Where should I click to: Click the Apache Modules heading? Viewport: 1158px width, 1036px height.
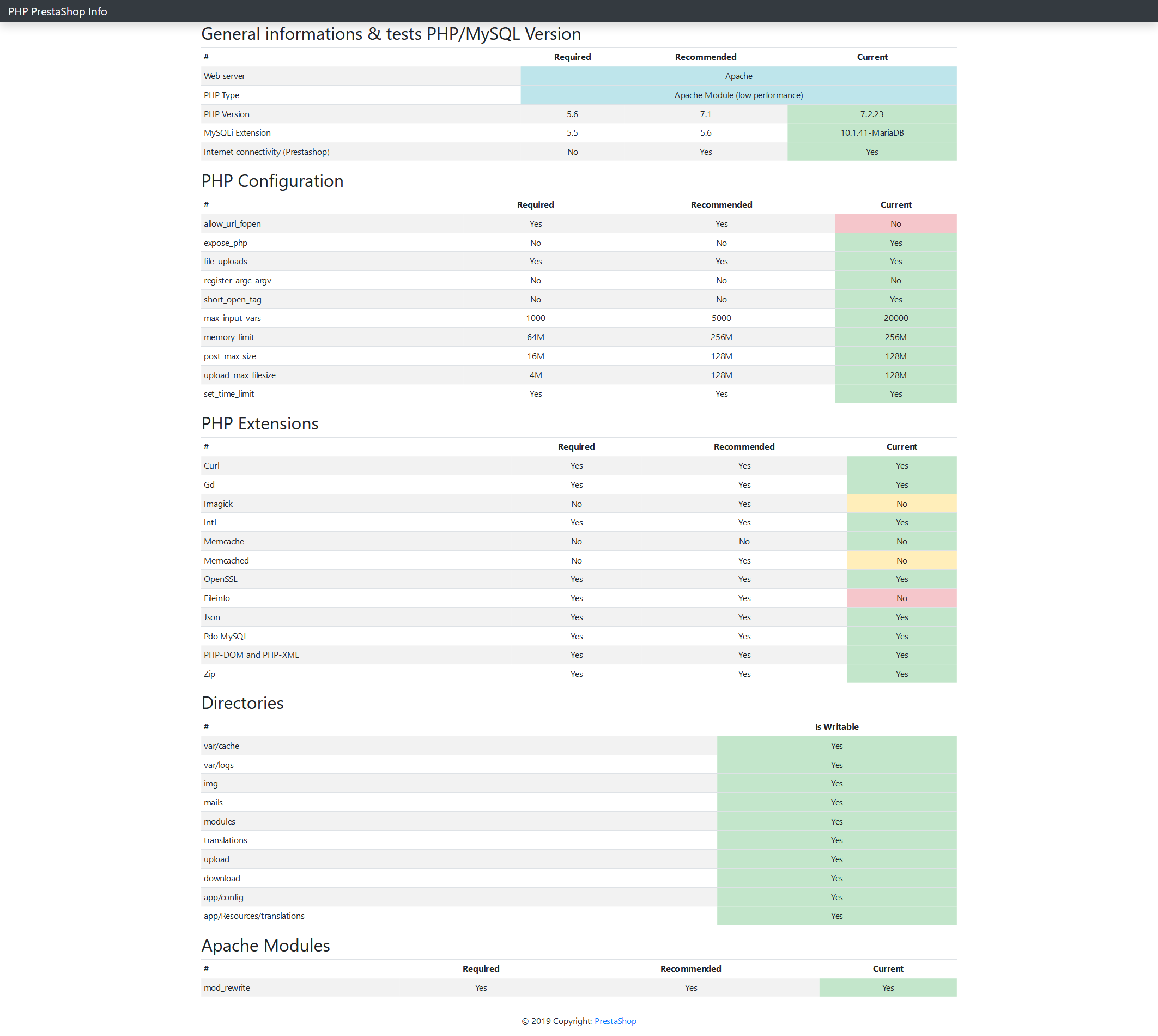[265, 946]
